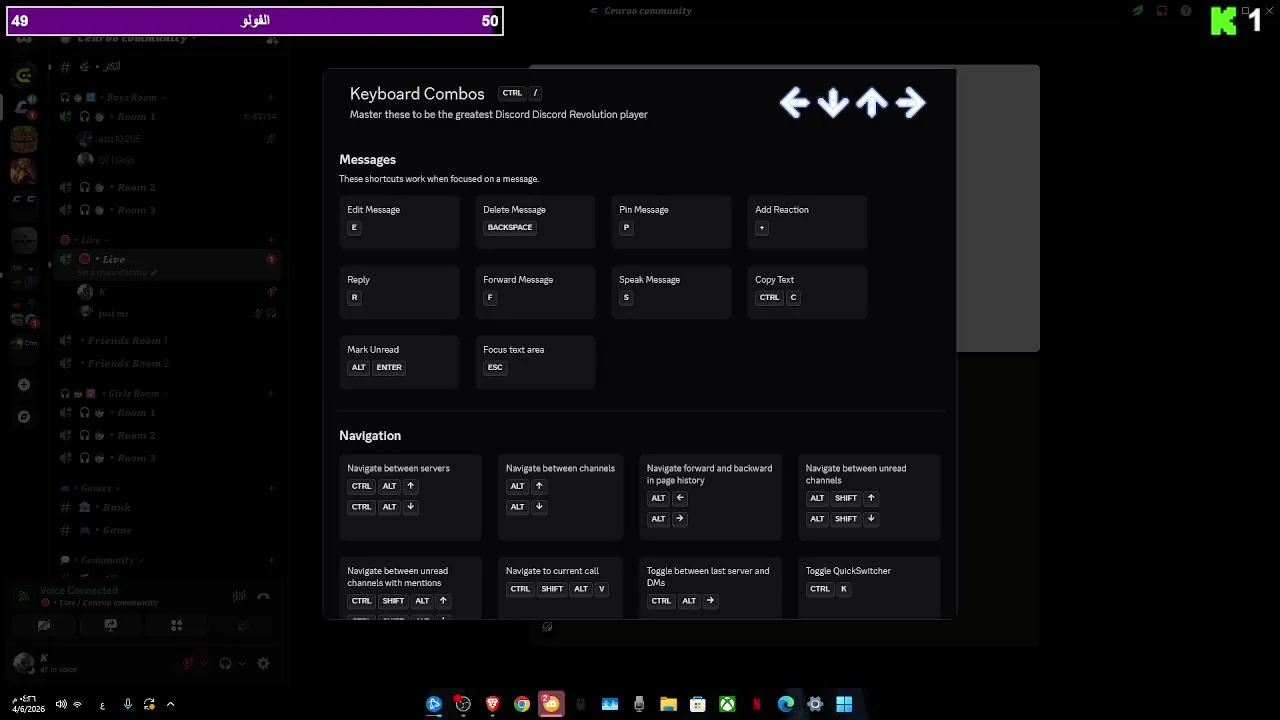Click the Edit Message shortcut card
This screenshot has height=720, width=1280.
(399, 222)
